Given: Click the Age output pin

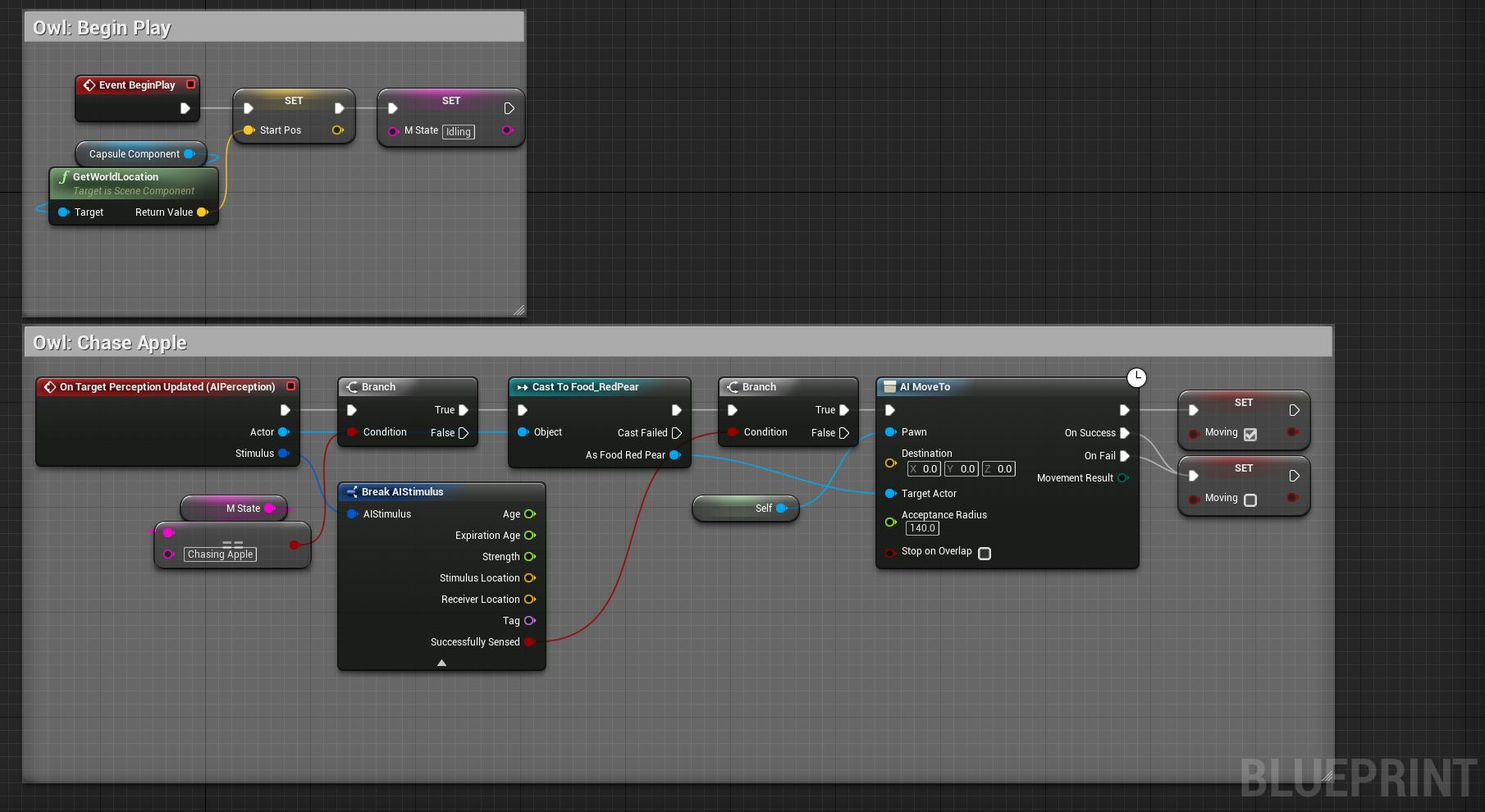Looking at the screenshot, I should (x=530, y=513).
